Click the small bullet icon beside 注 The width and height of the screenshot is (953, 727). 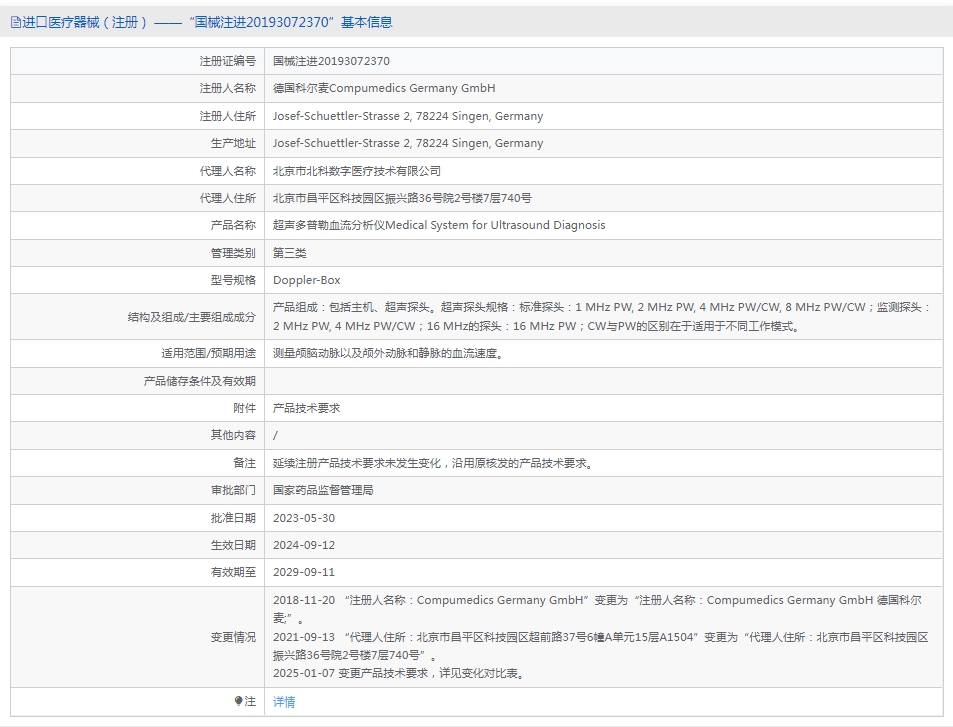click(239, 701)
